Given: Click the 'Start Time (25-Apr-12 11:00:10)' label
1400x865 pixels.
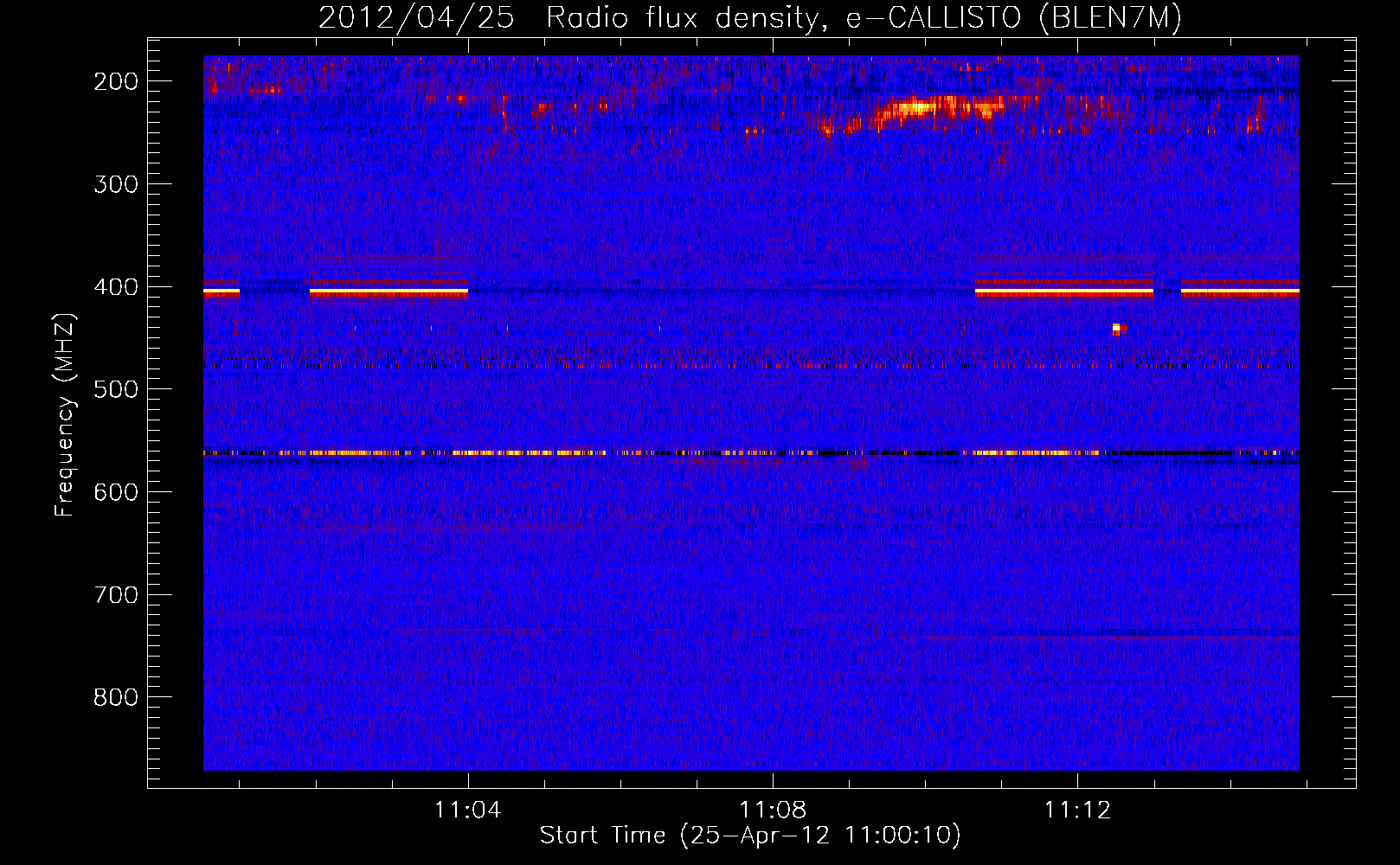Looking at the screenshot, I should [750, 836].
